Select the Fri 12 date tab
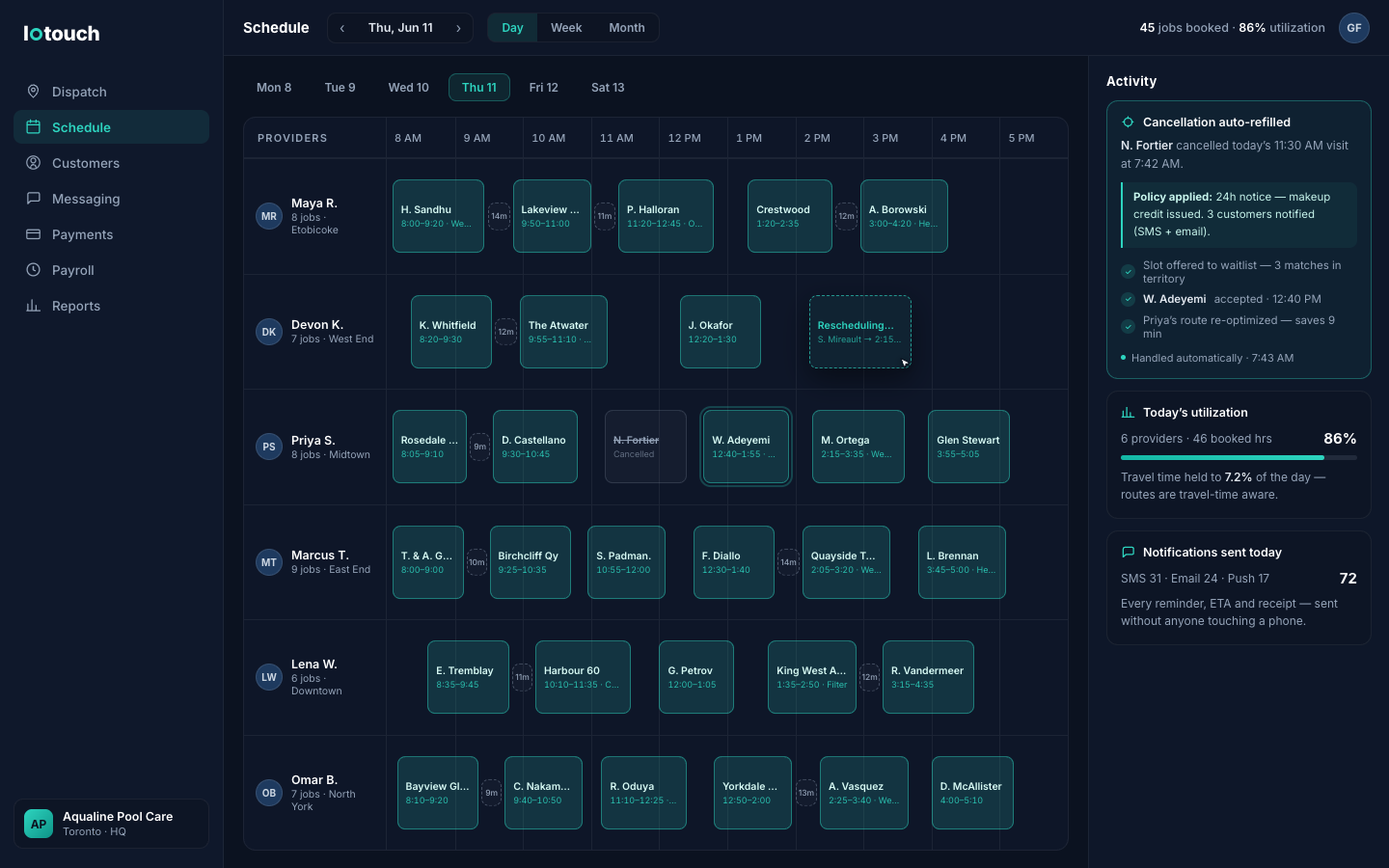 [x=544, y=88]
